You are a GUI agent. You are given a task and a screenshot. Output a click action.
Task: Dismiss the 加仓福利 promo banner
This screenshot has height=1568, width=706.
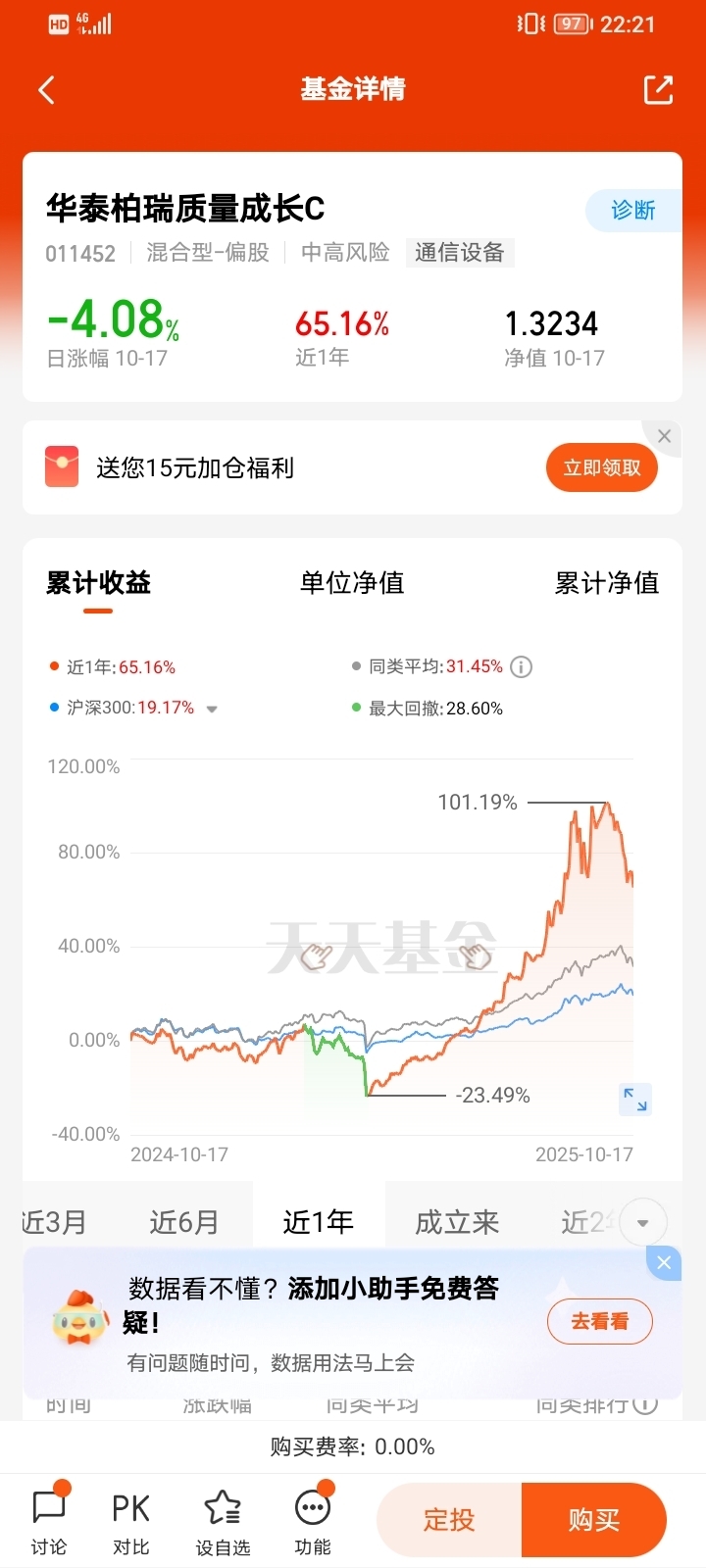click(x=664, y=436)
